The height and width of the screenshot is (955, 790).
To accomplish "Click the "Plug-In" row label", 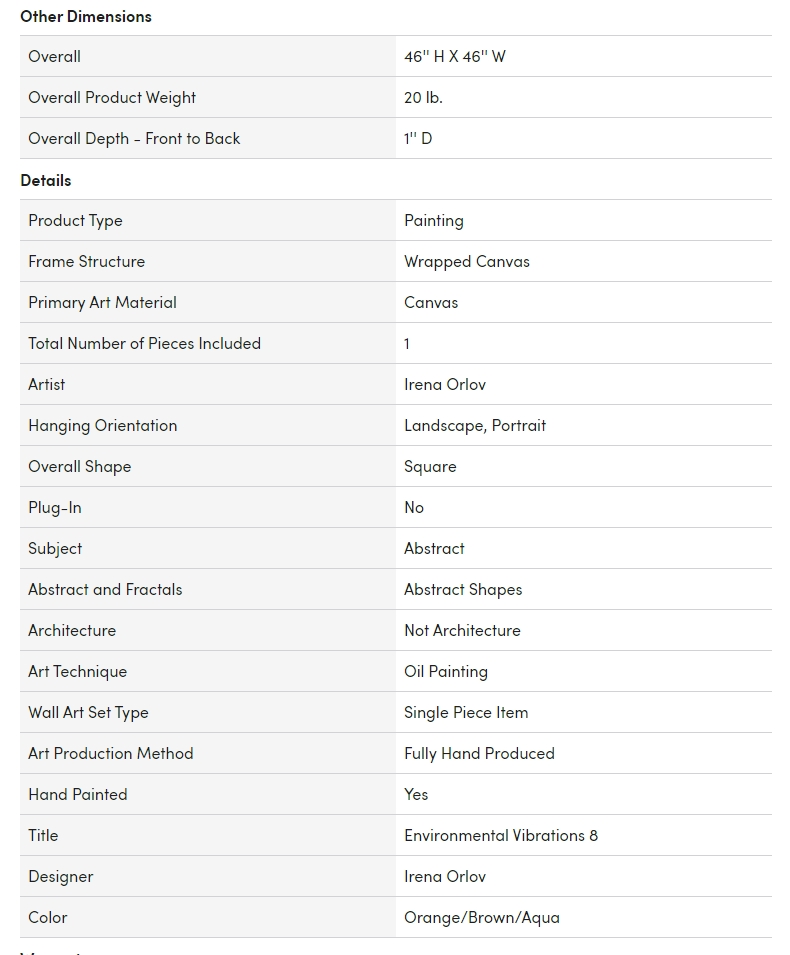I will tap(55, 507).
